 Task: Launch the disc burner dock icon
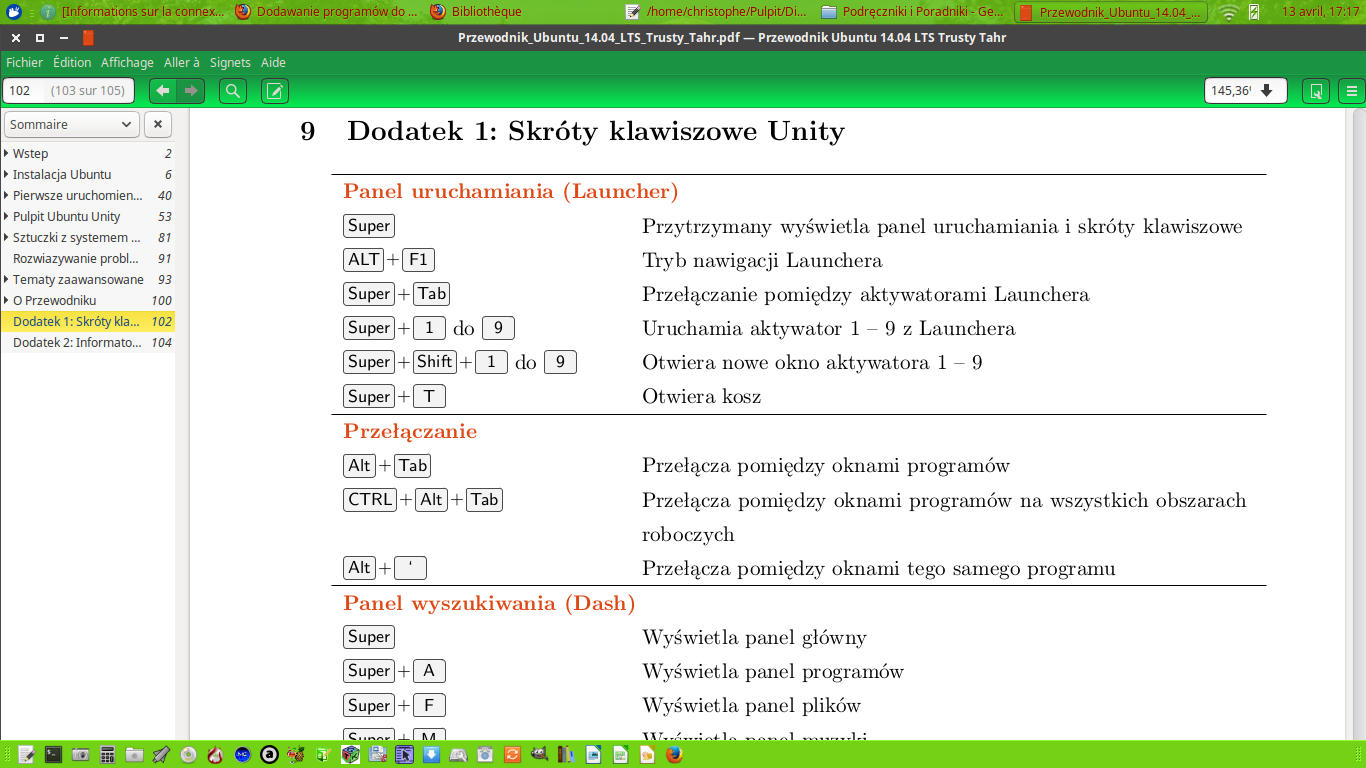(189, 754)
